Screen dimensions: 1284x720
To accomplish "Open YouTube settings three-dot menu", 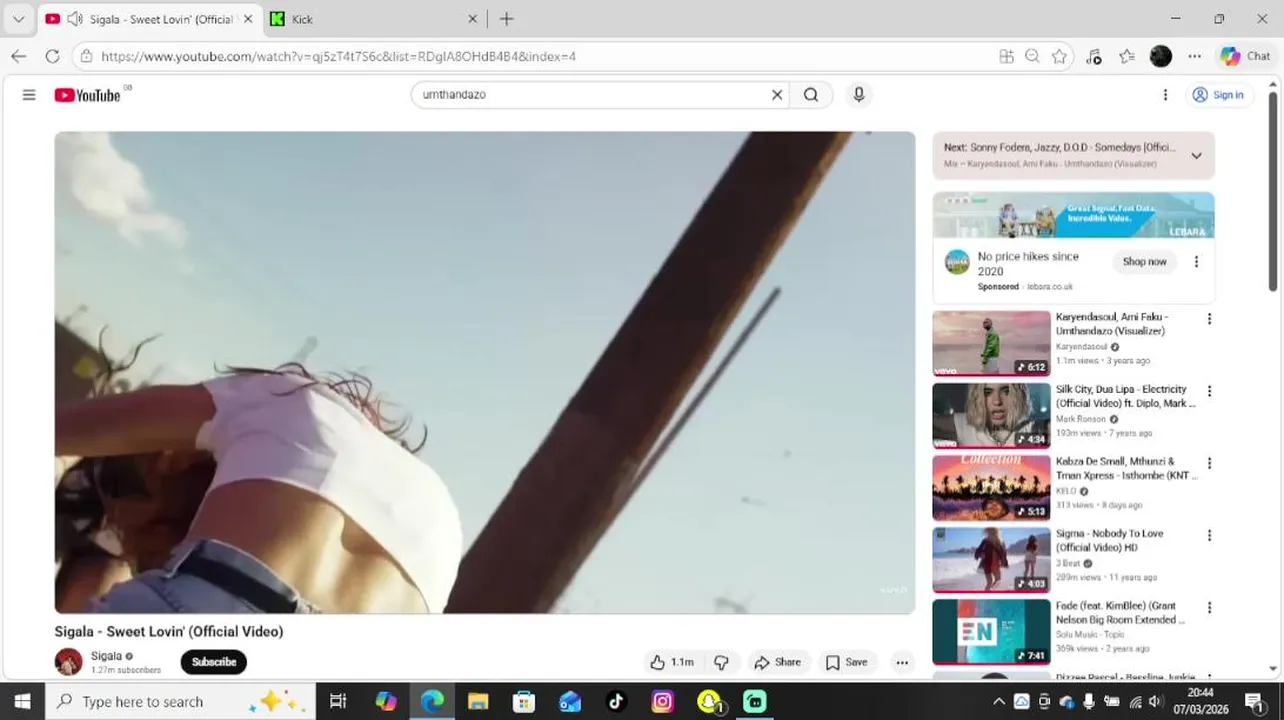I will tap(1165, 95).
